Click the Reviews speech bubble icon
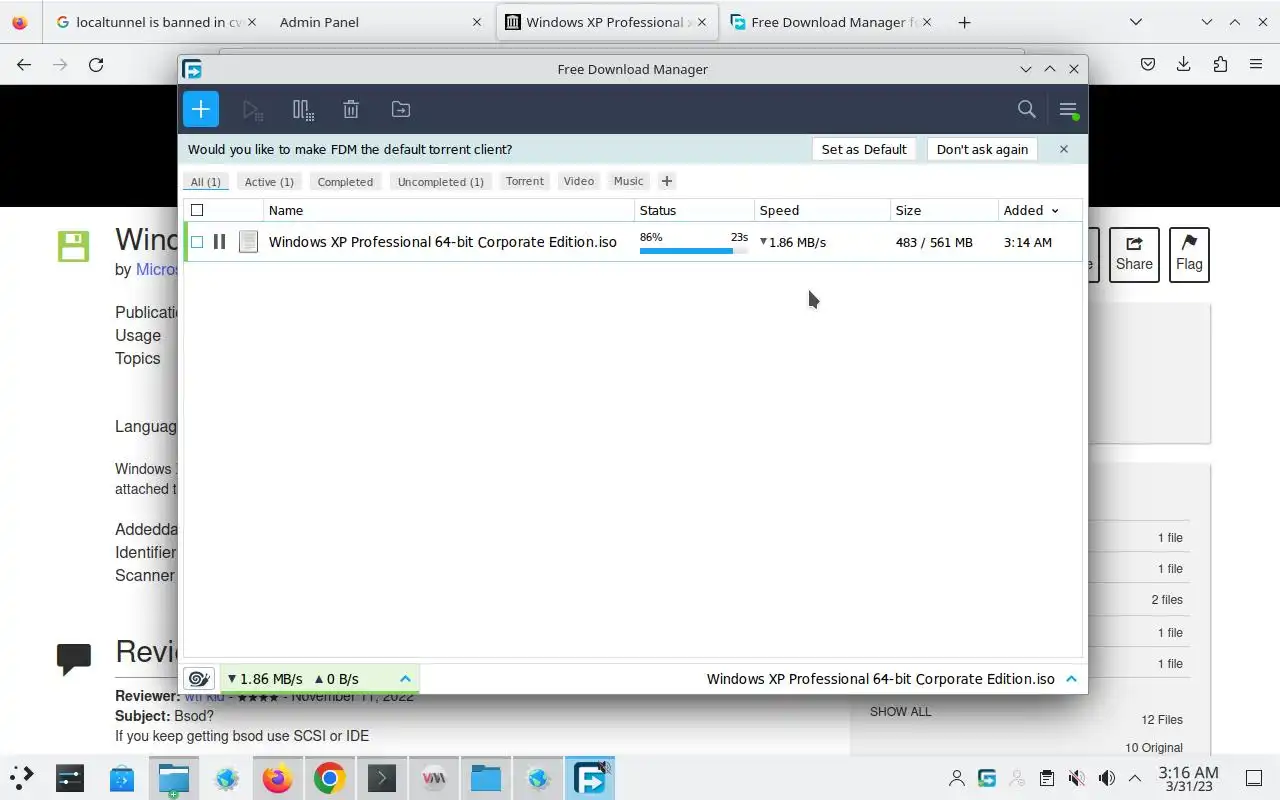The image size is (1280, 800). 74,658
